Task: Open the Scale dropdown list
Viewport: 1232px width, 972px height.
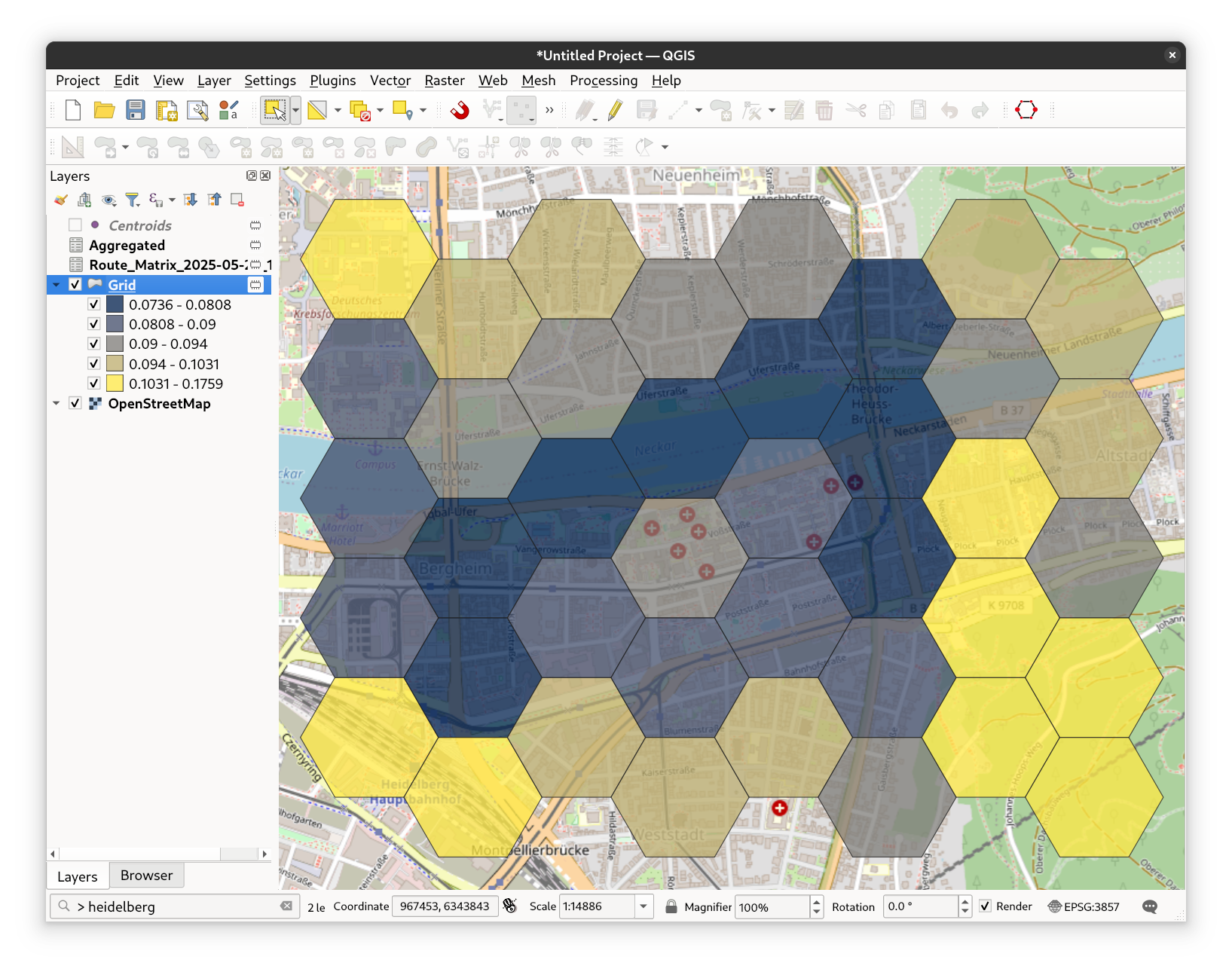Action: coord(644,906)
